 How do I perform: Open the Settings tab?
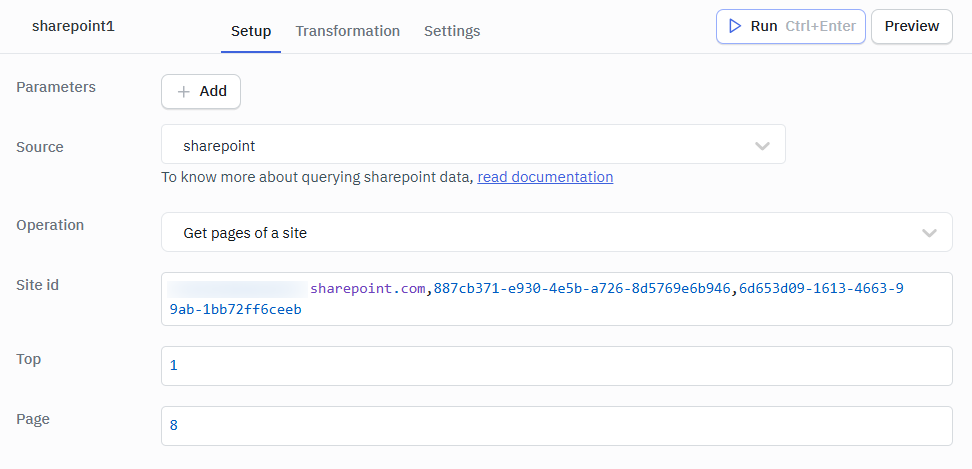click(452, 31)
